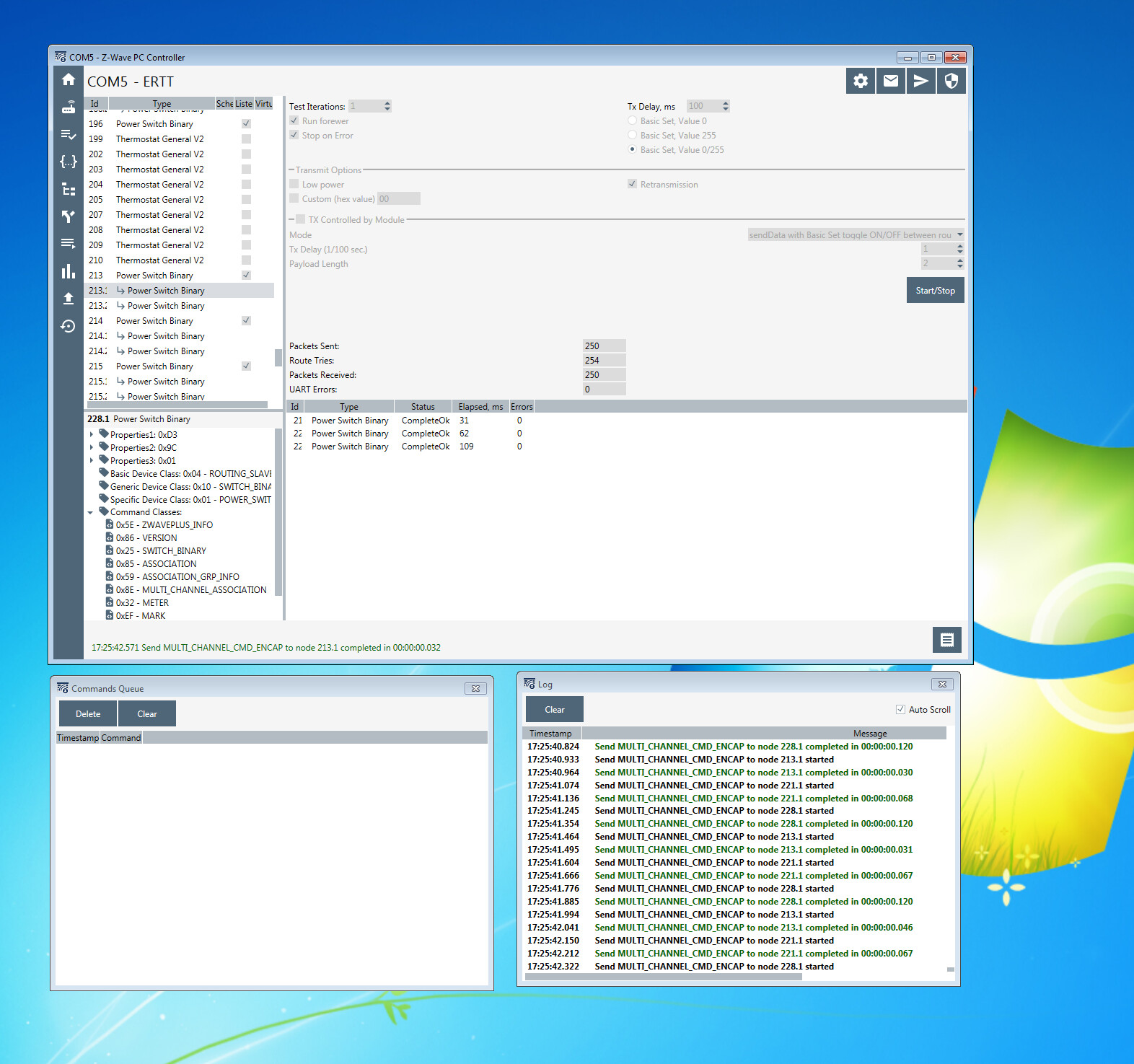Toggle the Auto Scroll checkbox in Log

pyautogui.click(x=900, y=710)
